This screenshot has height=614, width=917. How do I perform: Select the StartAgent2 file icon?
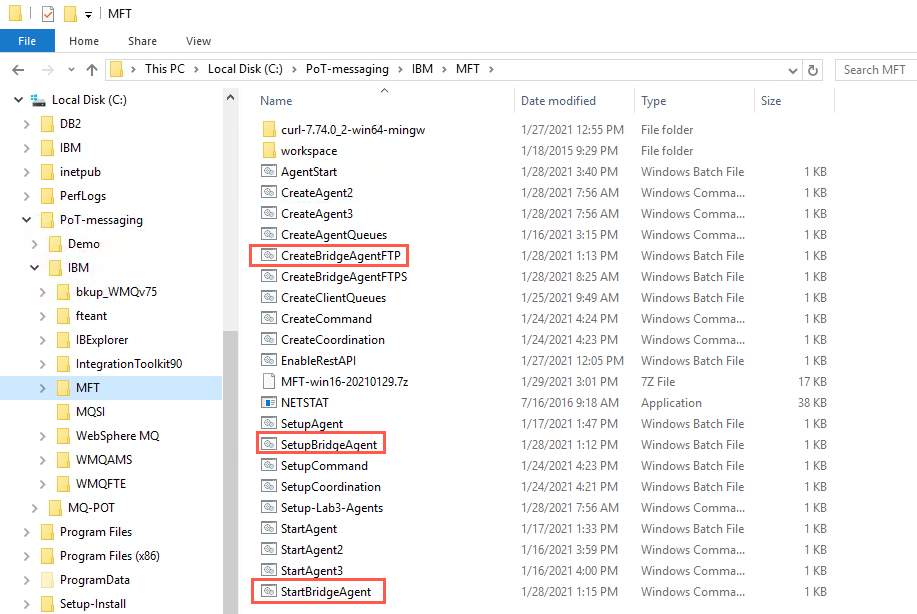click(268, 549)
